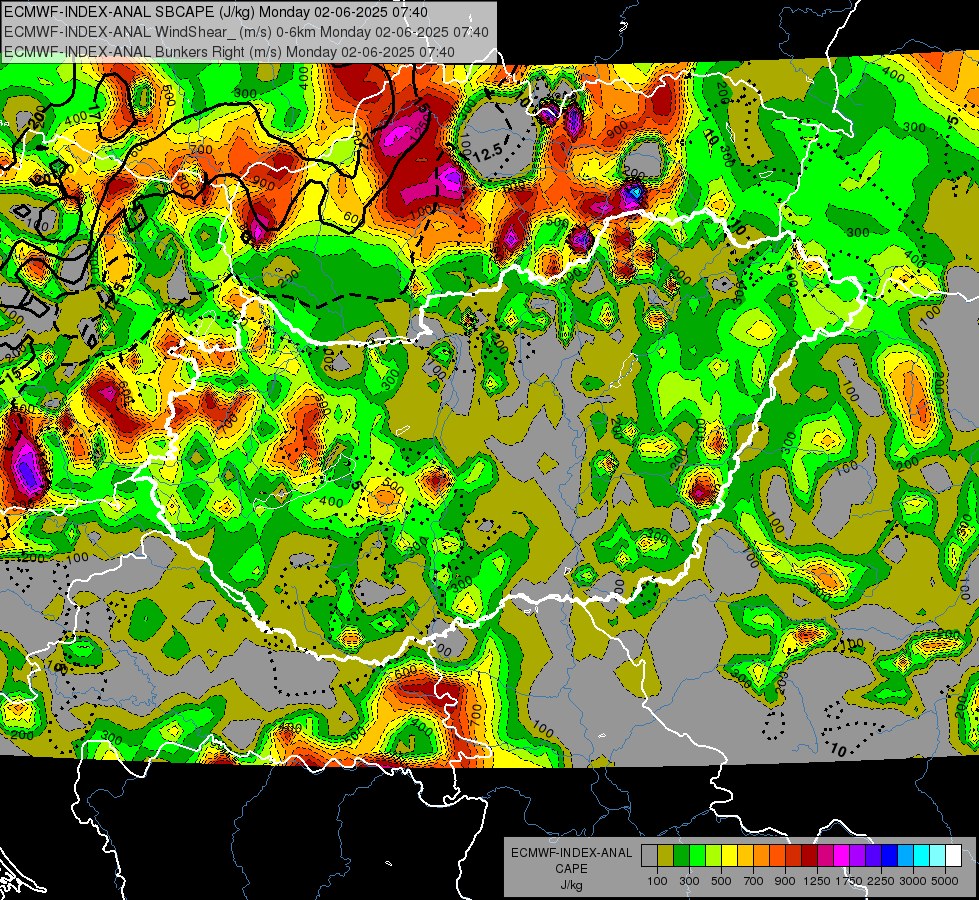Screen dimensions: 979x900
Task: Select the dark red swatch left of 1250
Action: click(x=810, y=856)
